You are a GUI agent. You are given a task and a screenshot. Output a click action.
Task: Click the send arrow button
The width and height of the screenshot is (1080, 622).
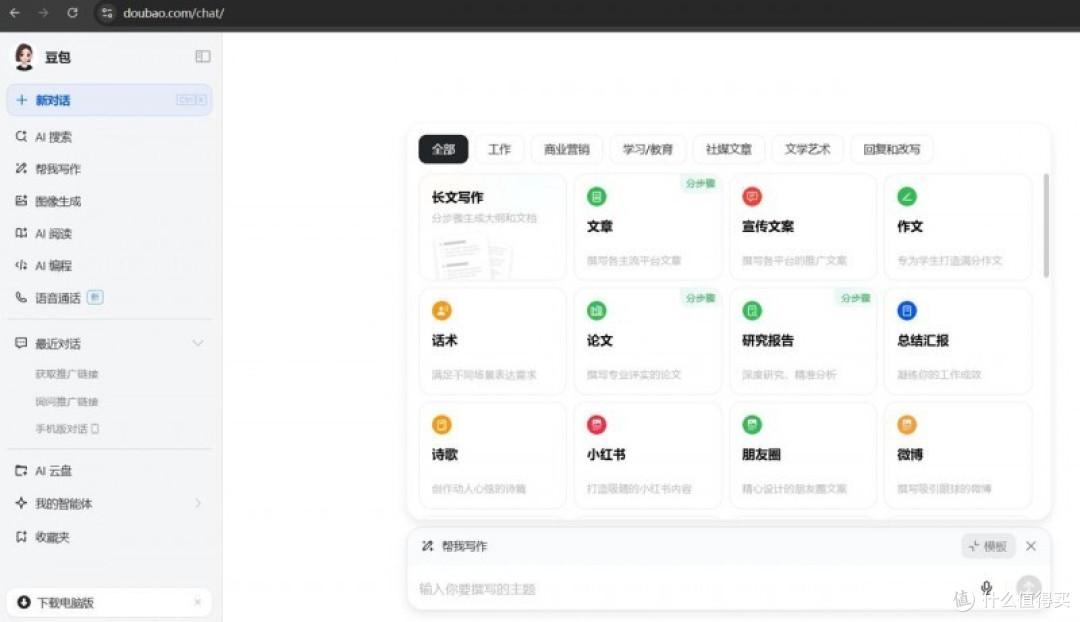(1028, 588)
